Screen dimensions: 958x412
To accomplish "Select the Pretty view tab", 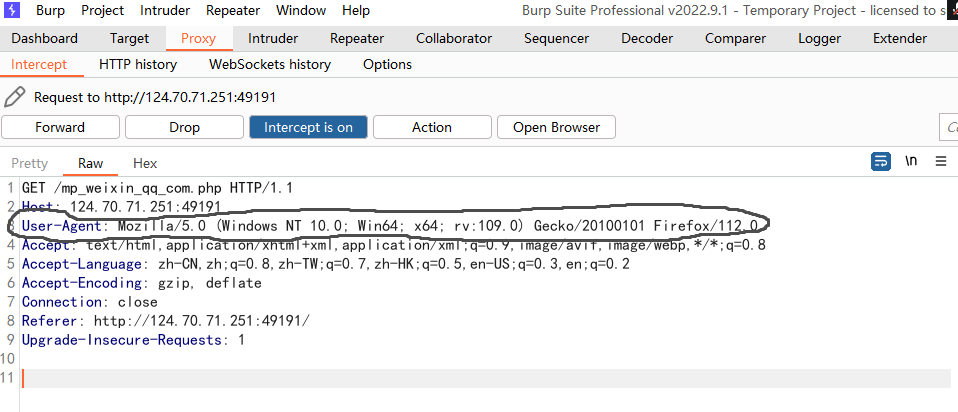I will click(x=29, y=163).
